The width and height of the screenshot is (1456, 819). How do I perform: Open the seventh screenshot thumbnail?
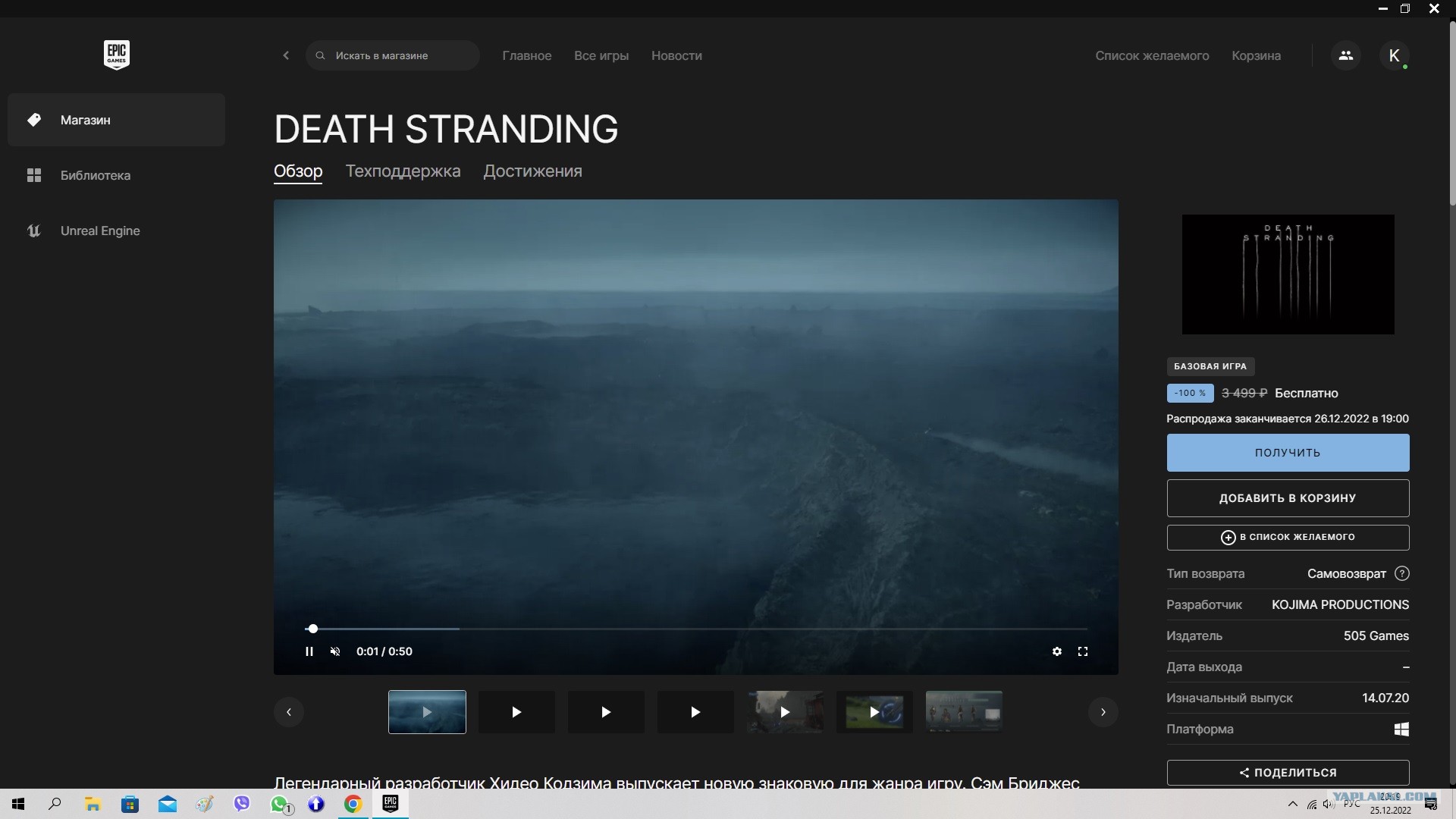[x=964, y=712]
